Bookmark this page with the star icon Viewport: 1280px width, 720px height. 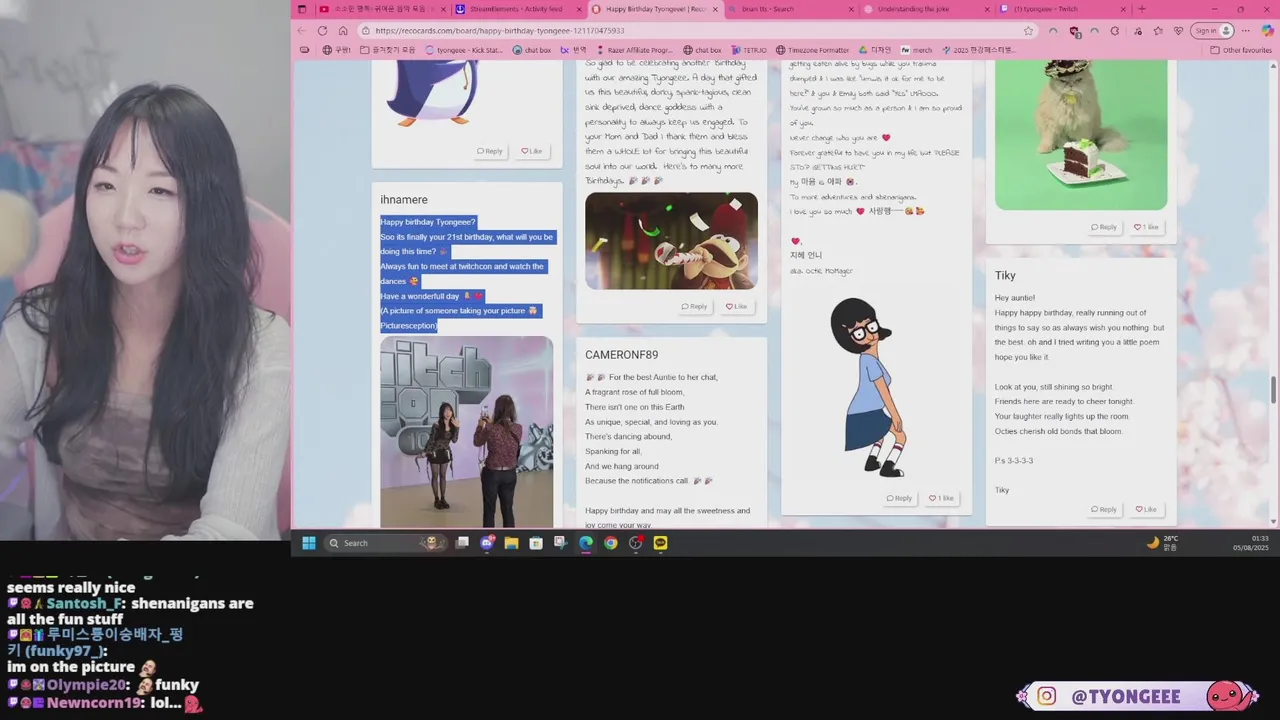tap(1028, 31)
